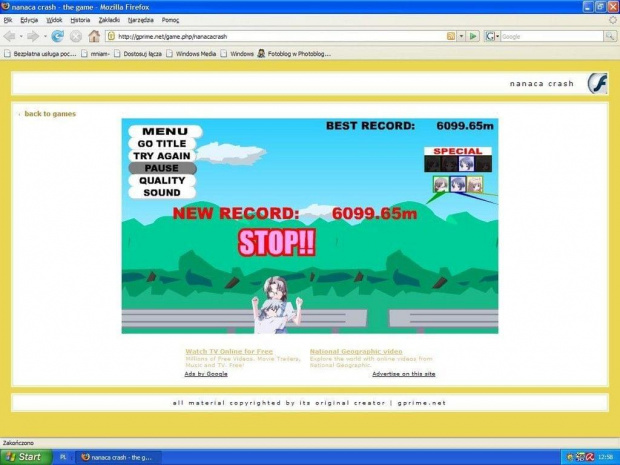The width and height of the screenshot is (620, 465).
Task: Click the MENU button in game
Action: tap(165, 131)
